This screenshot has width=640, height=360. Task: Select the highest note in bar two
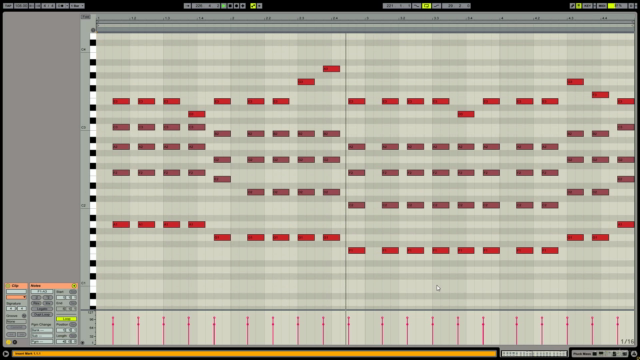tap(331, 69)
